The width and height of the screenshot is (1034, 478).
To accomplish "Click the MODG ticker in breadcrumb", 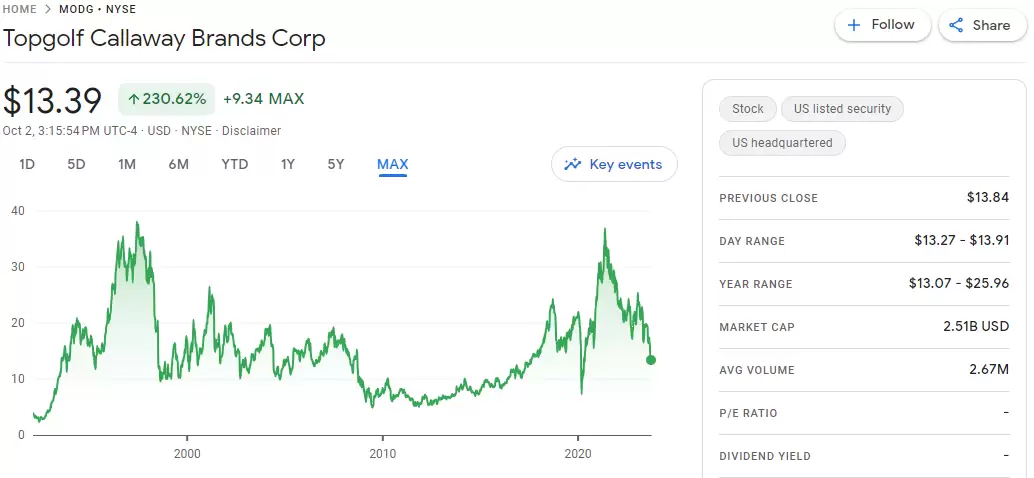I will pos(78,9).
